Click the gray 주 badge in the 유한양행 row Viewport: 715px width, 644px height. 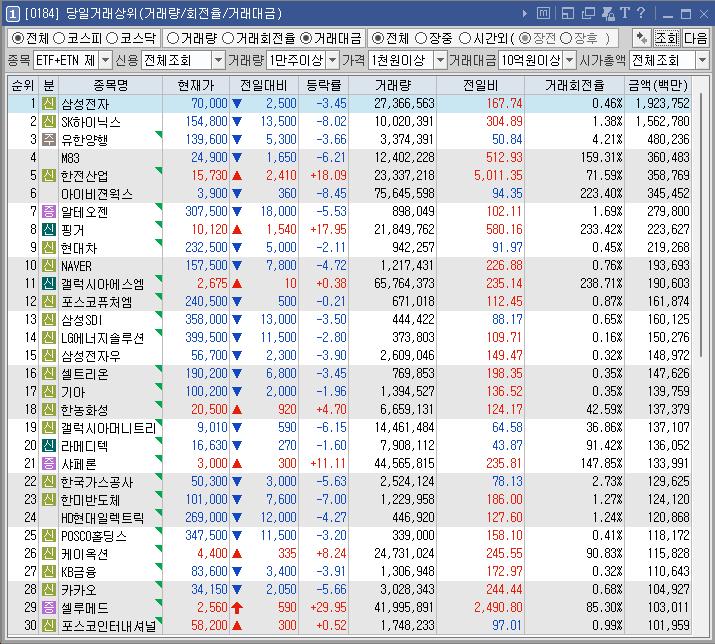(48, 139)
